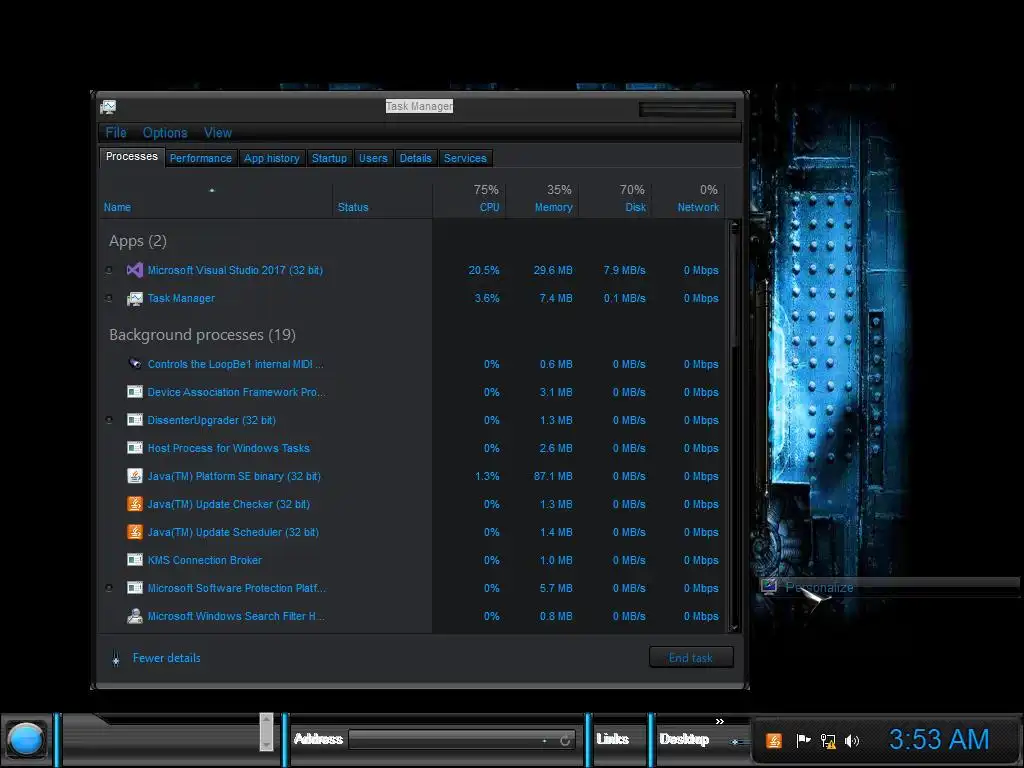Click the Java Update Checker icon
The width and height of the screenshot is (1024, 768).
[135, 504]
